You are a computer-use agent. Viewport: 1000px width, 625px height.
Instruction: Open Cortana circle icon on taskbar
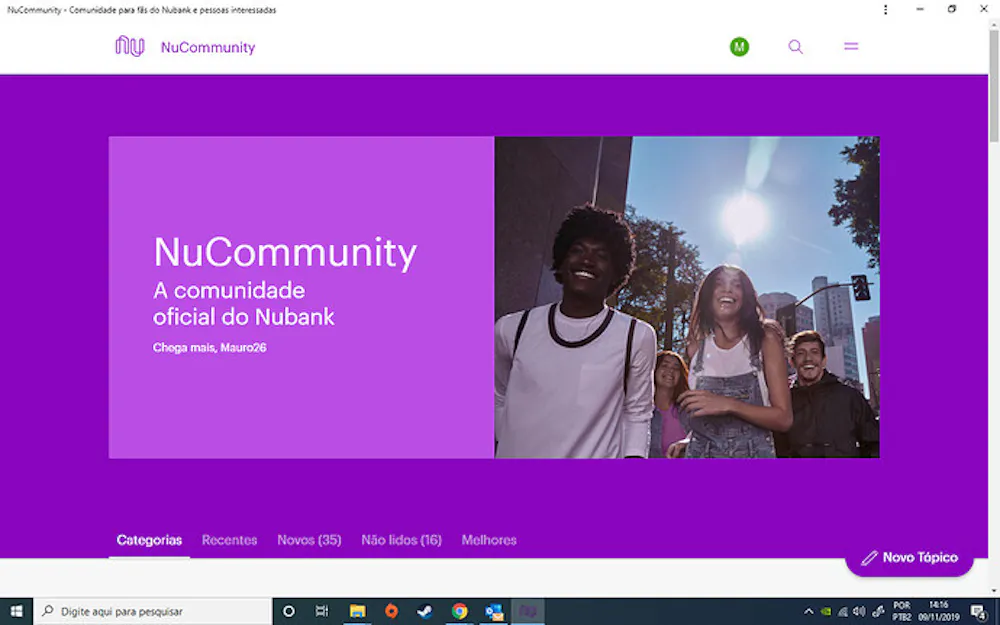click(289, 611)
